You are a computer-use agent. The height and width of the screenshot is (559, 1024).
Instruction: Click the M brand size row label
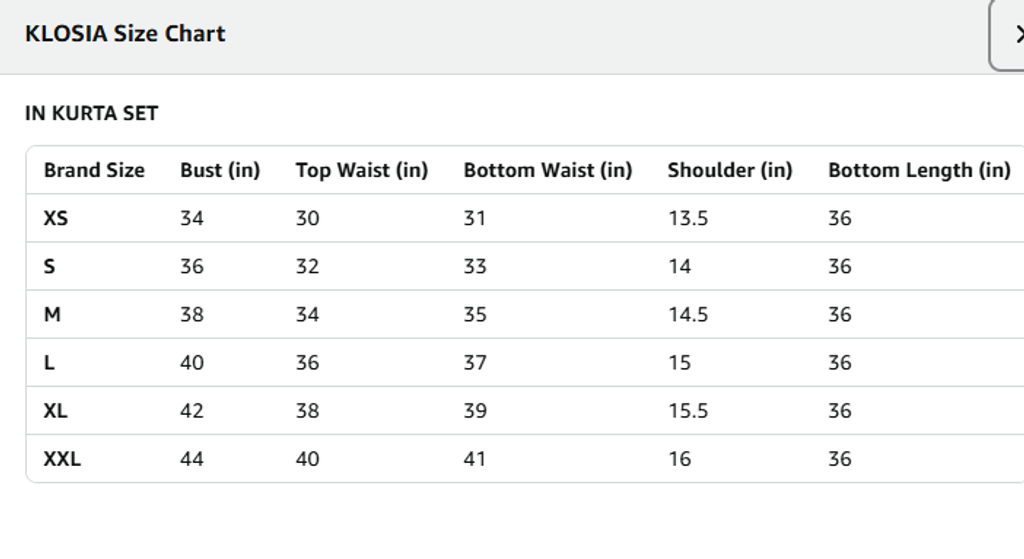click(x=52, y=314)
